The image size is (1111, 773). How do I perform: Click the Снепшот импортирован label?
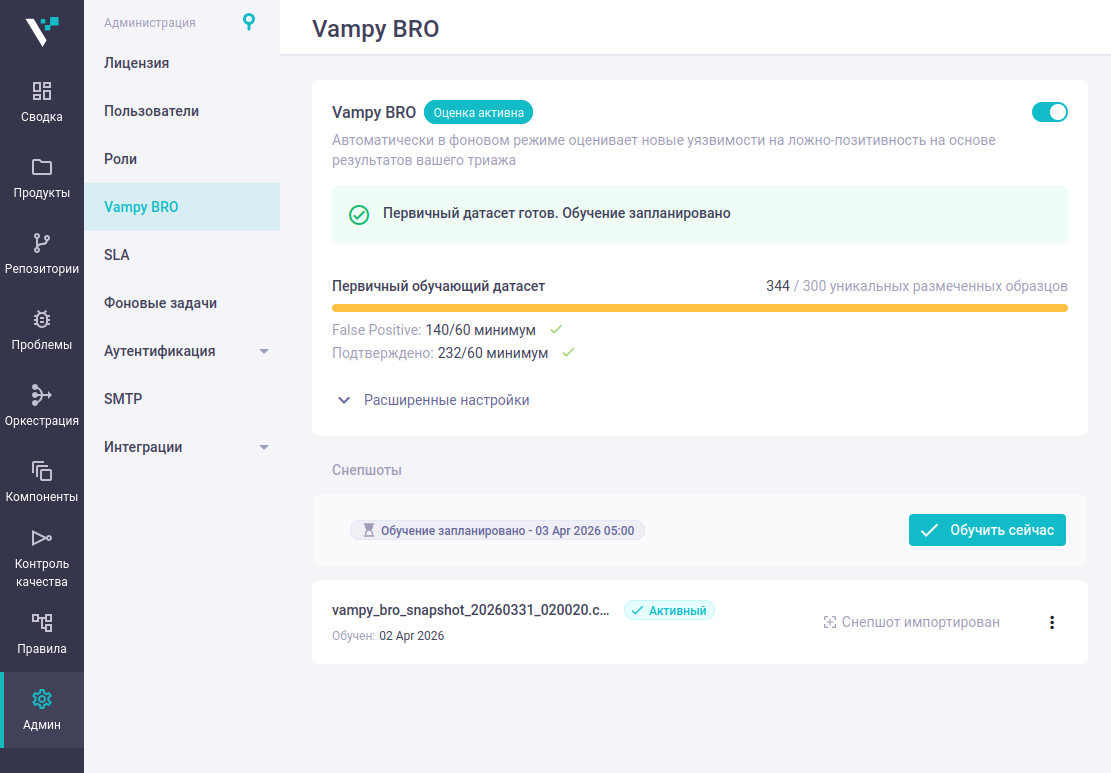pyautogui.click(x=911, y=622)
